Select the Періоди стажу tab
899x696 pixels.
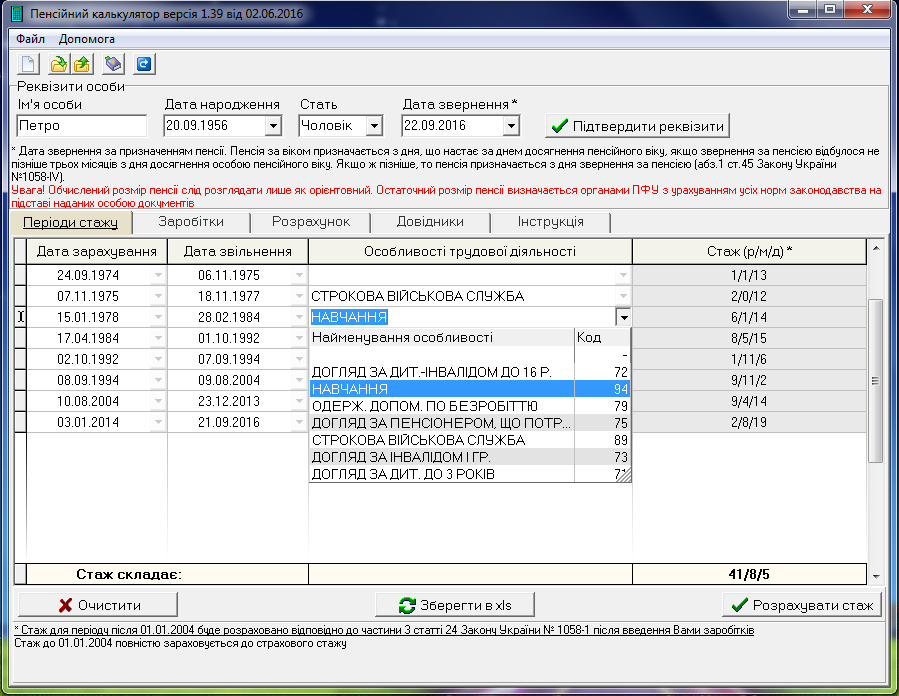click(71, 222)
